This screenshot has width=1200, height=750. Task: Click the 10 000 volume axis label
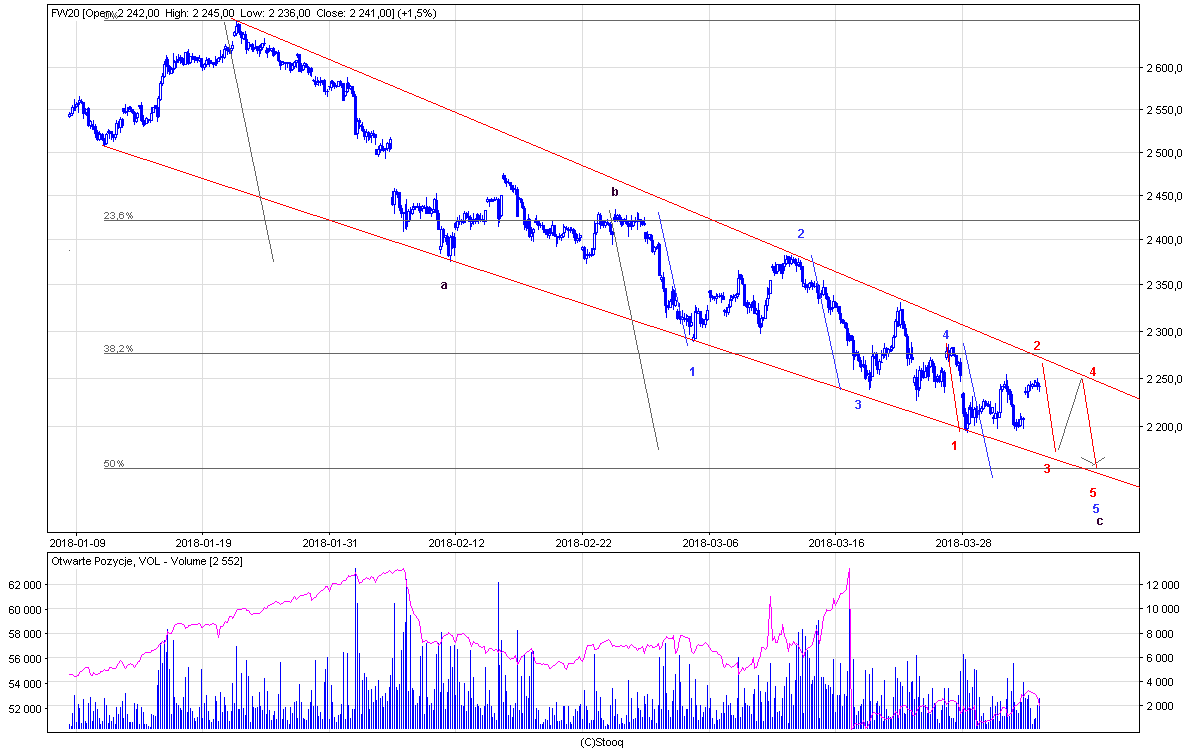pos(1164,608)
